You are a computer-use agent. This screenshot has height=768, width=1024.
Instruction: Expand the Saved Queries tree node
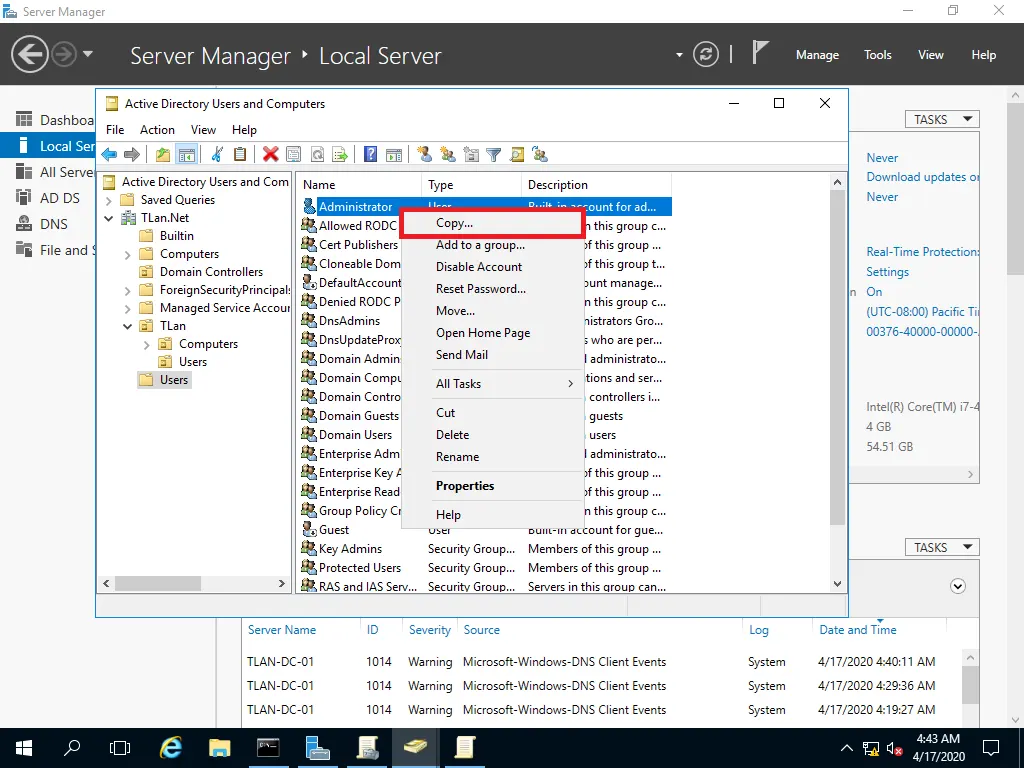pos(109,200)
